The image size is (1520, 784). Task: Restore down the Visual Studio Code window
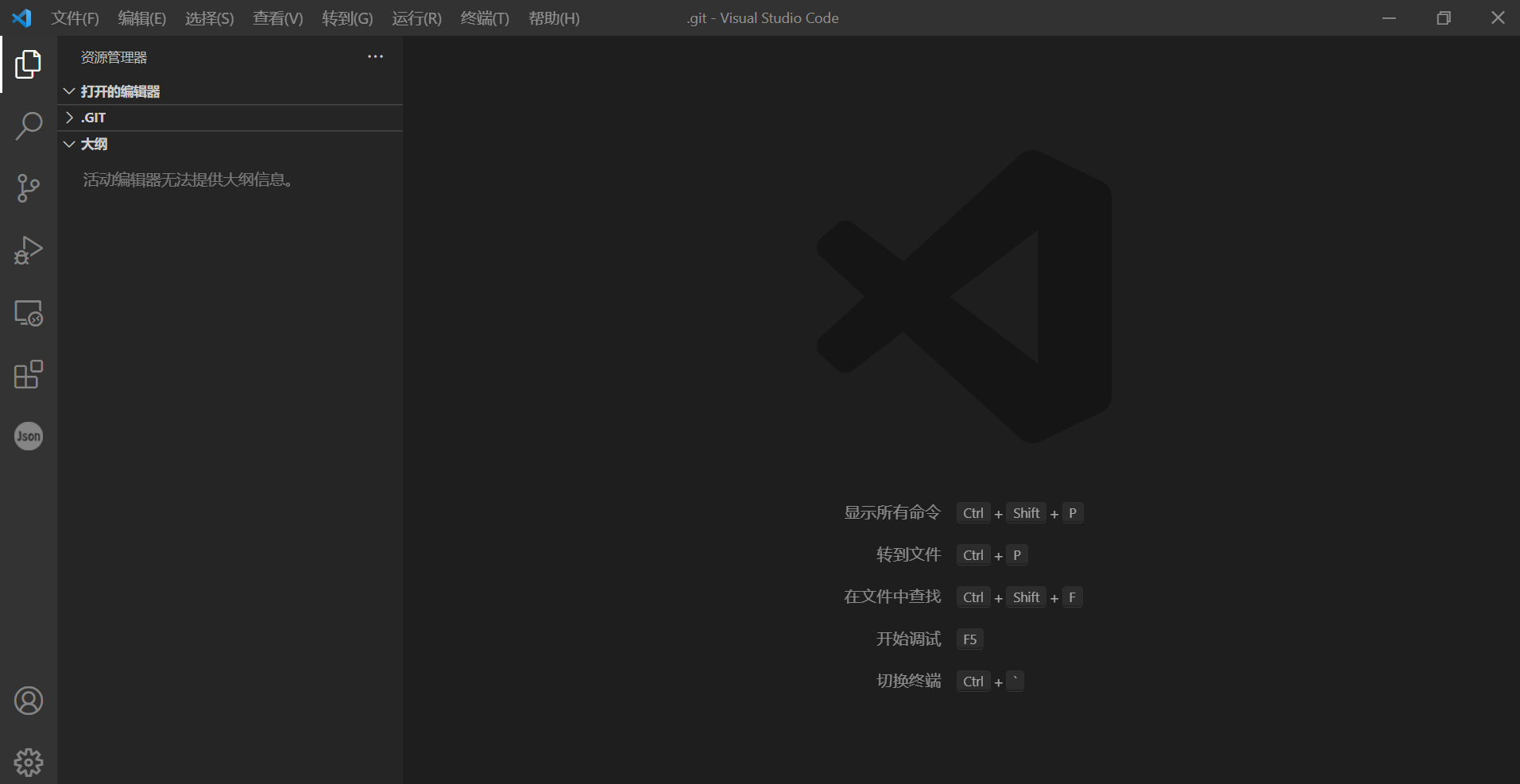(x=1444, y=17)
